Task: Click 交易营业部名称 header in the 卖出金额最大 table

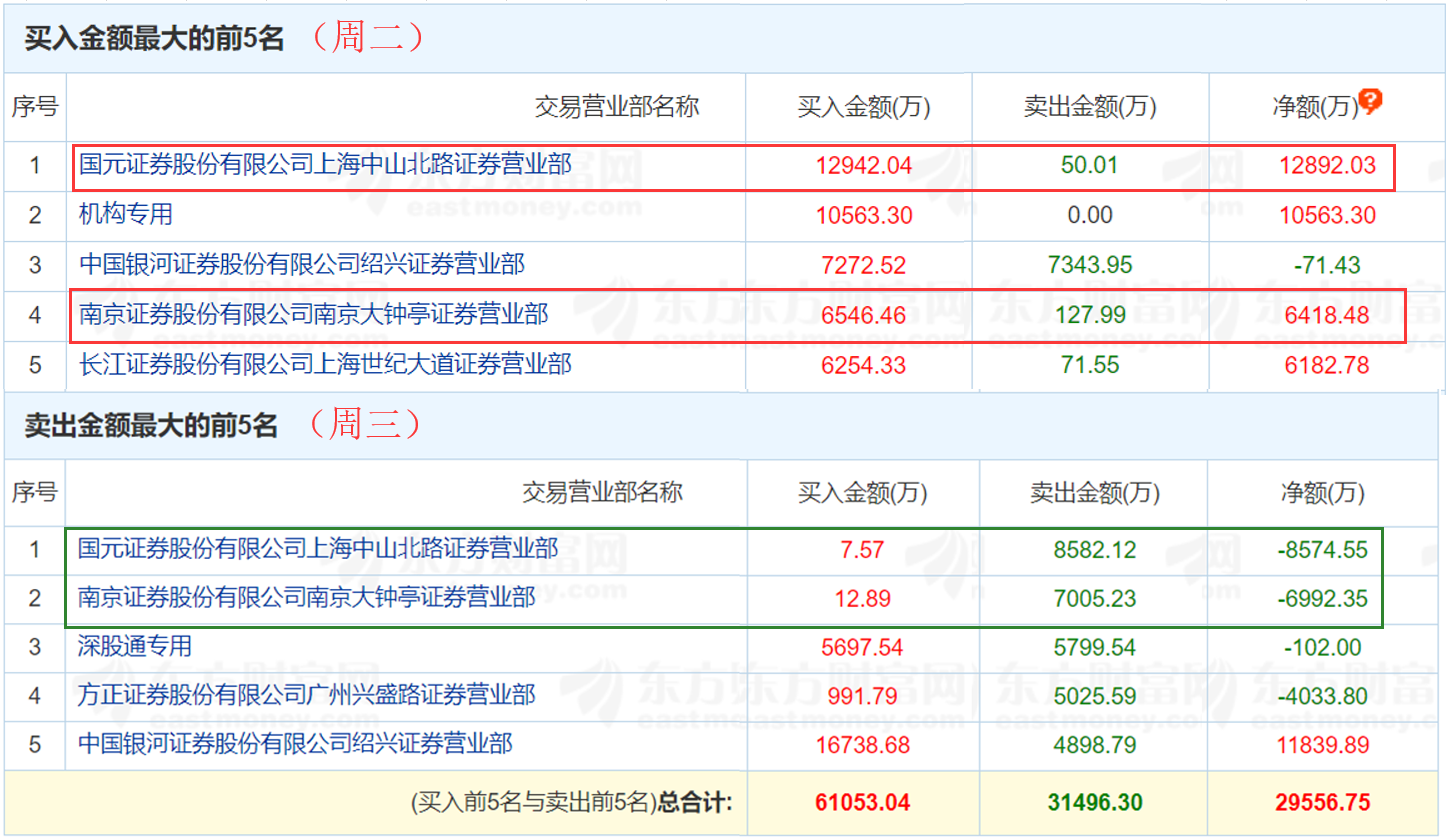Action: pyautogui.click(x=602, y=492)
